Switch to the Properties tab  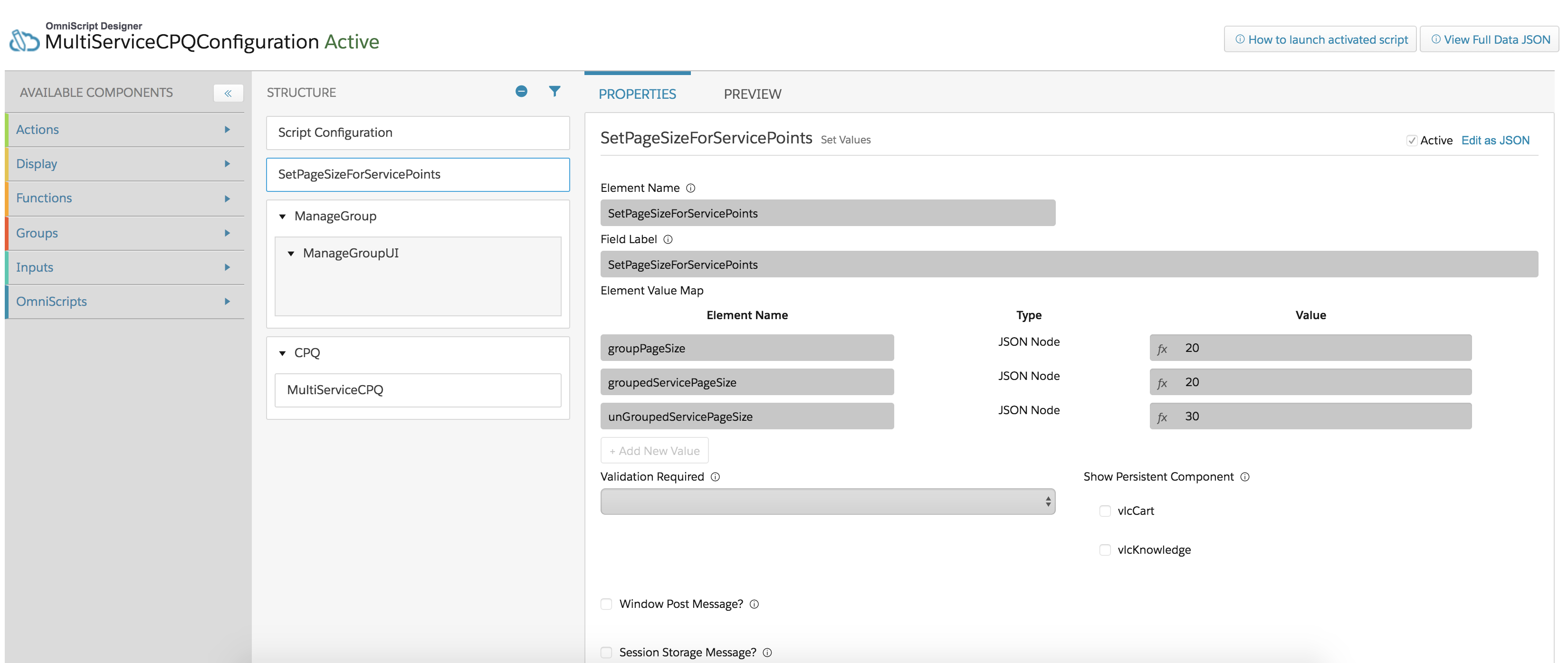click(637, 94)
